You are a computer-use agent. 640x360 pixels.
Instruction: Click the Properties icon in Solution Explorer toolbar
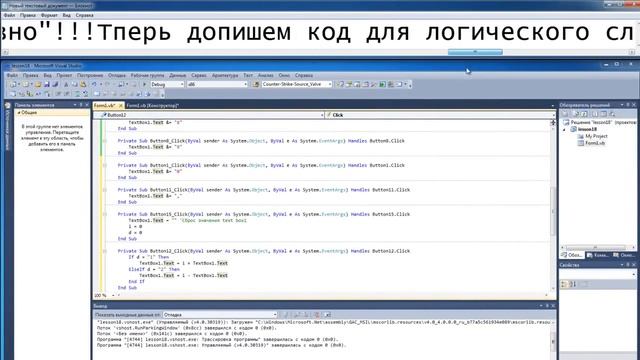coord(566,114)
